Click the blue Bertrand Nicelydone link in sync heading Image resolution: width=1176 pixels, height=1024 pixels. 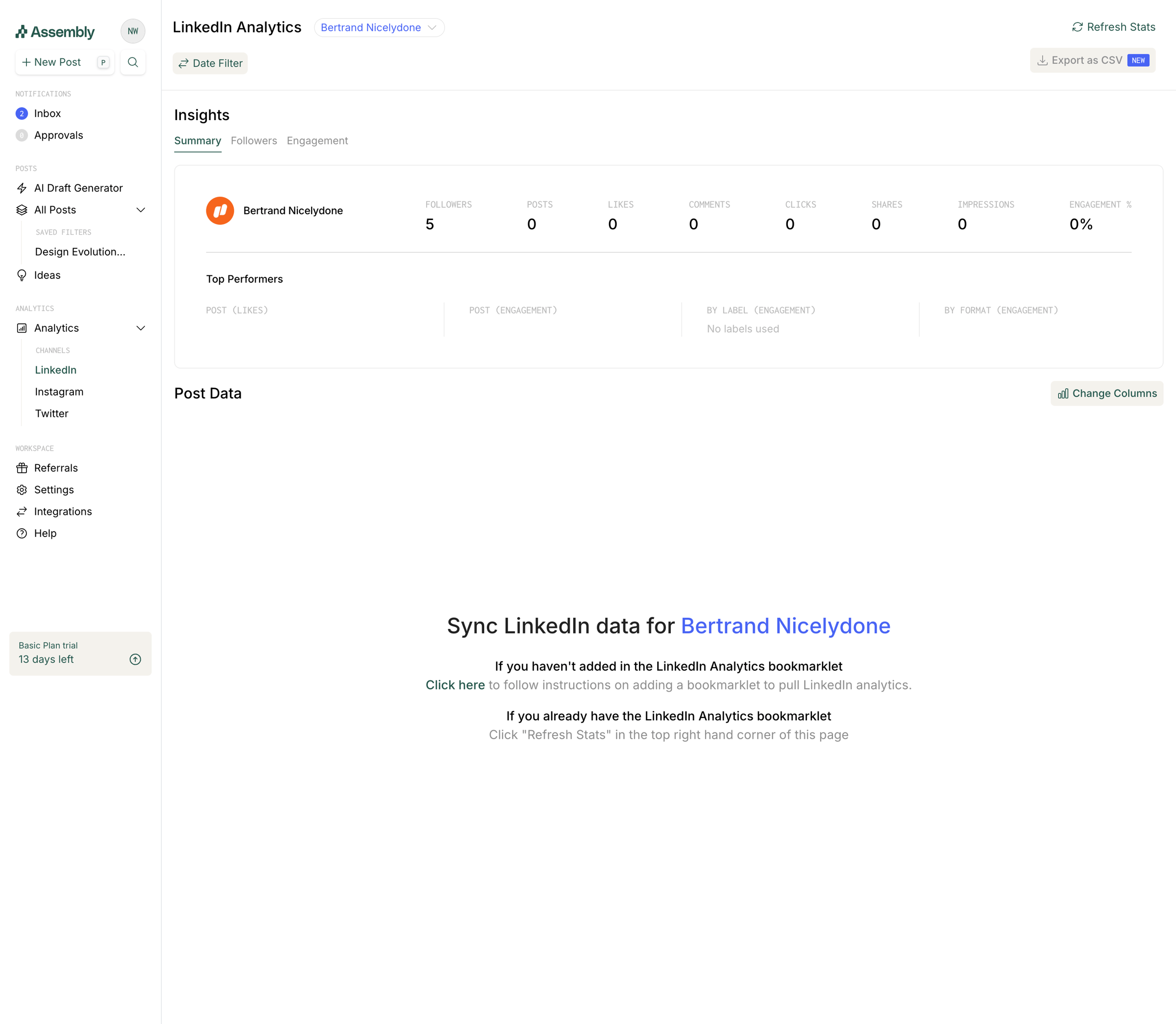(785, 626)
